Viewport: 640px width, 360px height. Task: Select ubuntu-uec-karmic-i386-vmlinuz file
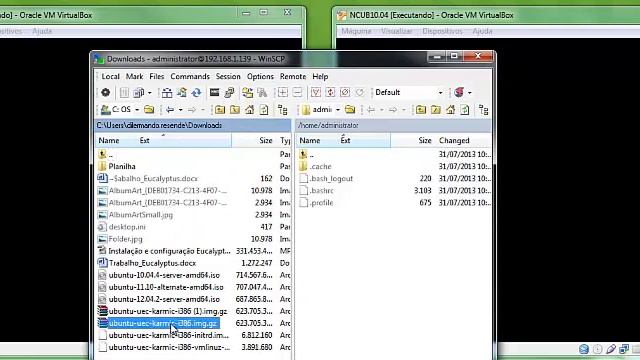(169, 347)
